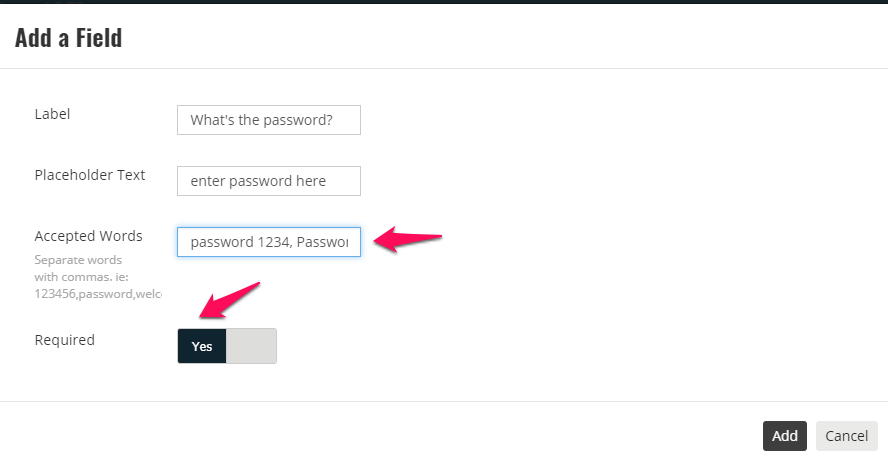Image resolution: width=888 pixels, height=469 pixels.
Task: Click the "Accepted Words" field caption
Action: [x=88, y=236]
